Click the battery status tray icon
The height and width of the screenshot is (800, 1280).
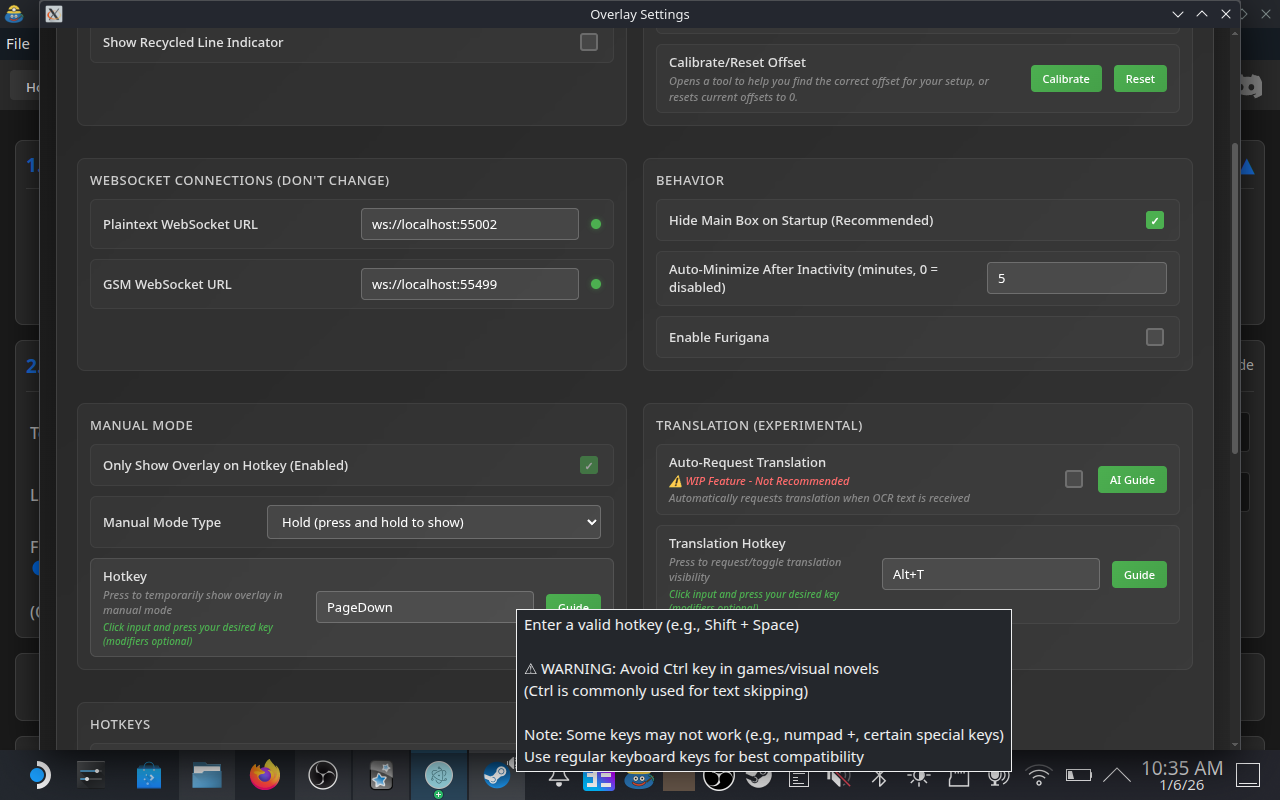[x=1078, y=775]
